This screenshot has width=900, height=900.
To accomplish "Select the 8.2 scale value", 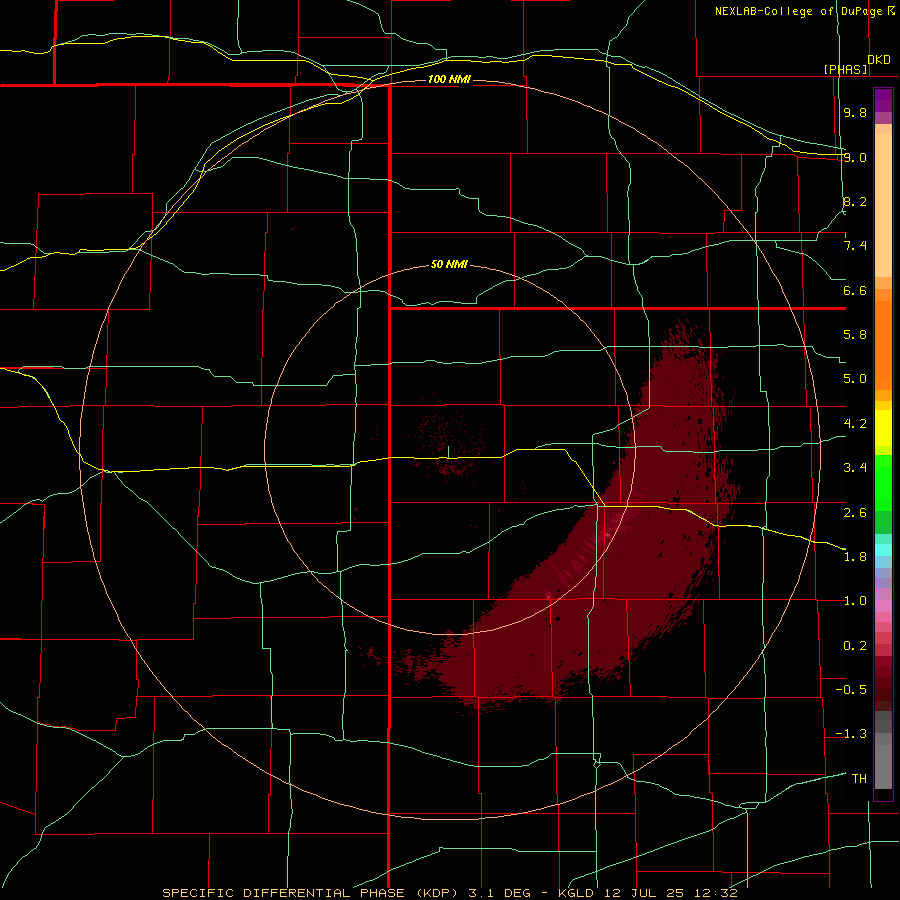I will coord(855,201).
